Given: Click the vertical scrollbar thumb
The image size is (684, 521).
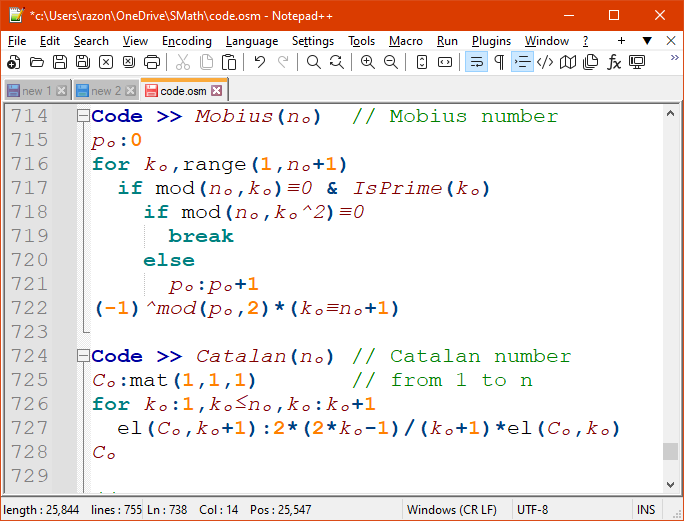Looking at the screenshot, I should (x=670, y=451).
